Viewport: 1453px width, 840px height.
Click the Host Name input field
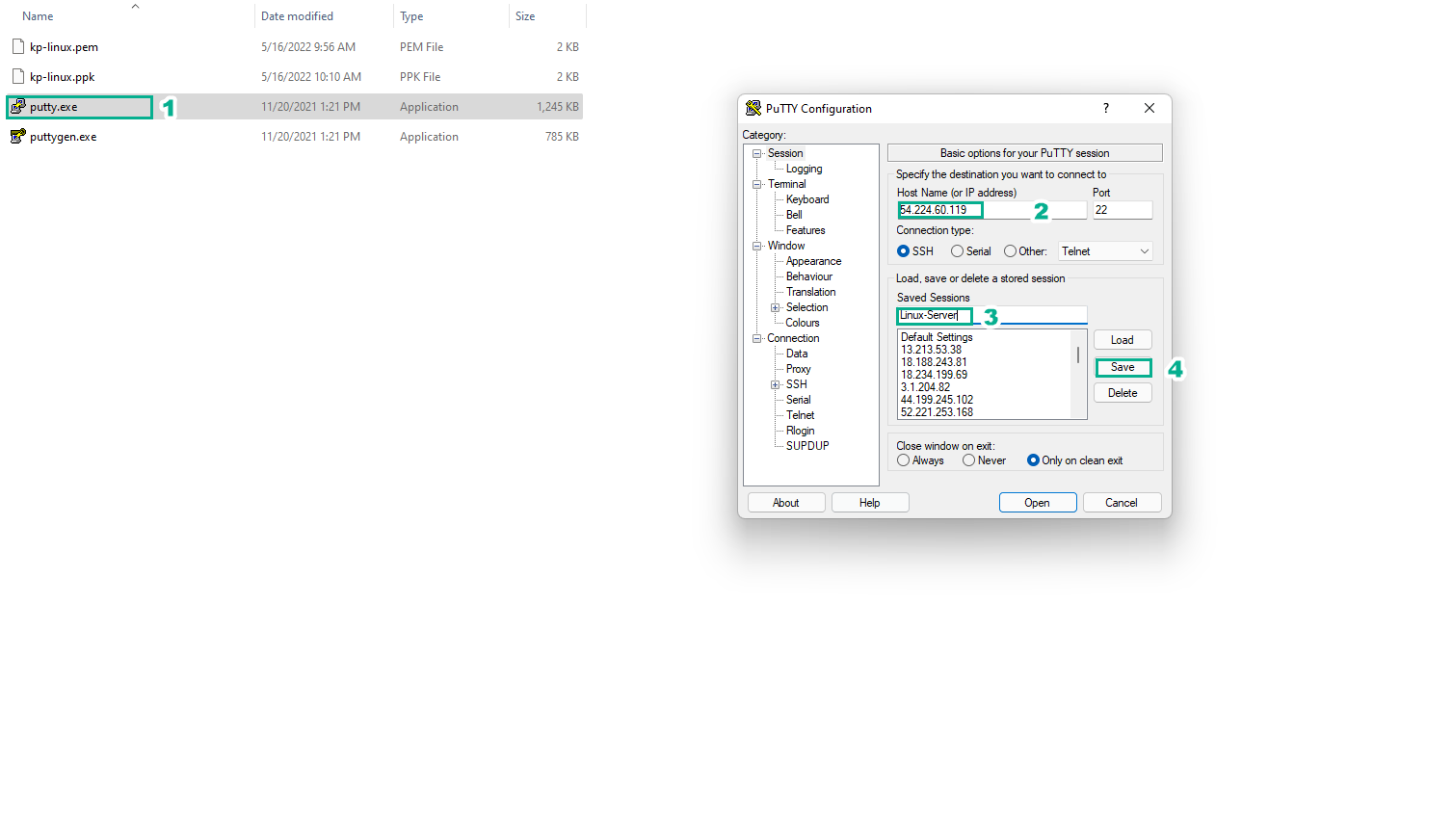click(x=991, y=210)
